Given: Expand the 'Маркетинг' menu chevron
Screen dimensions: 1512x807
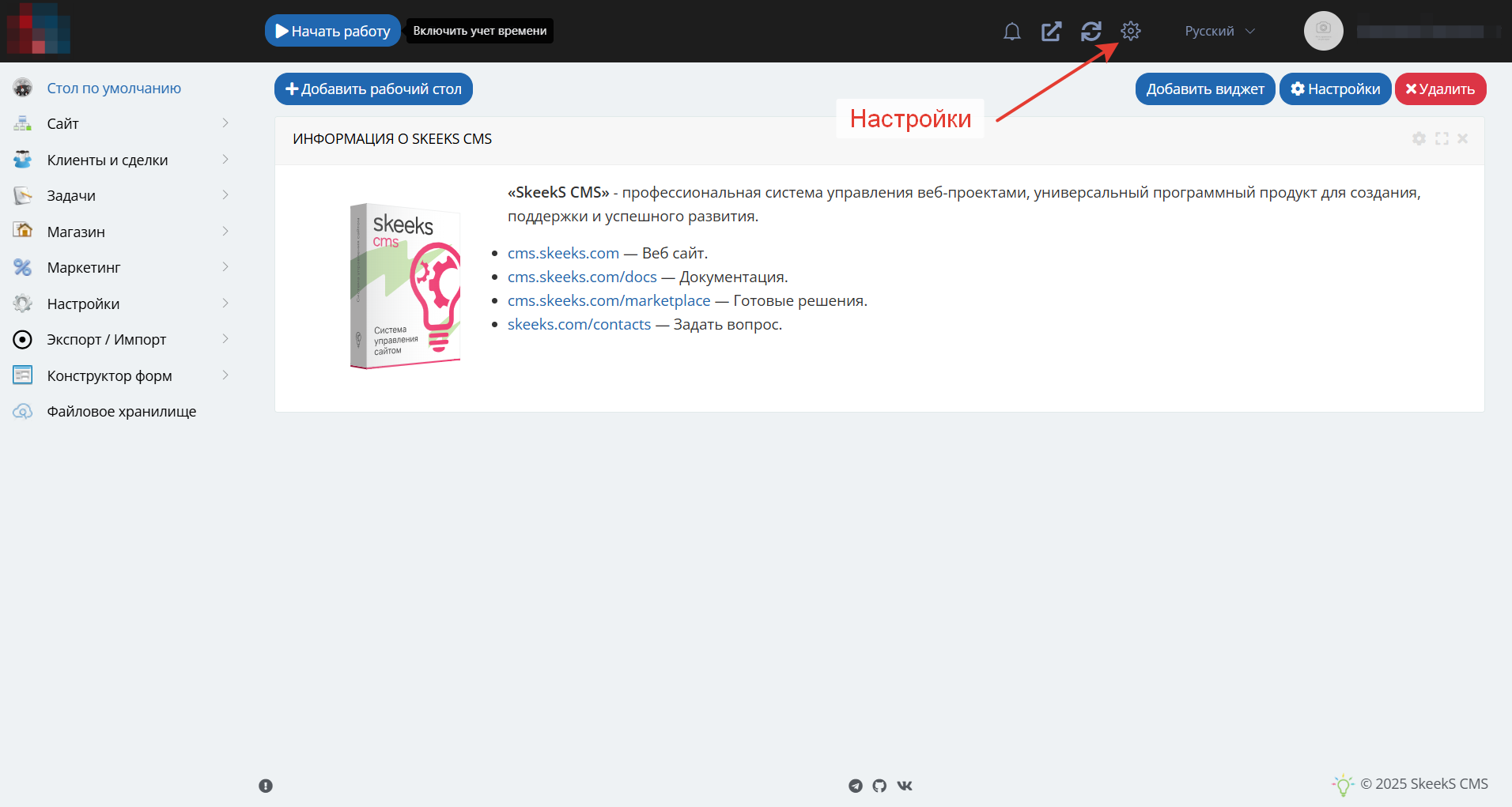Looking at the screenshot, I should coord(225,267).
